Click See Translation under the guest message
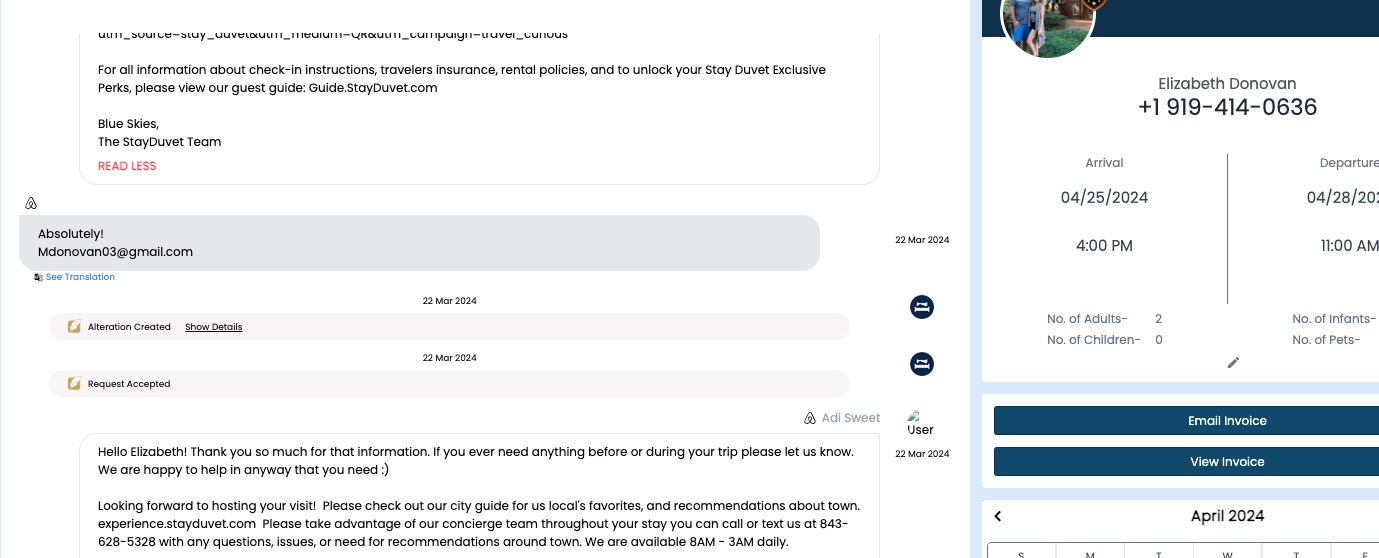Screen dimensions: 1379x558 [80, 277]
